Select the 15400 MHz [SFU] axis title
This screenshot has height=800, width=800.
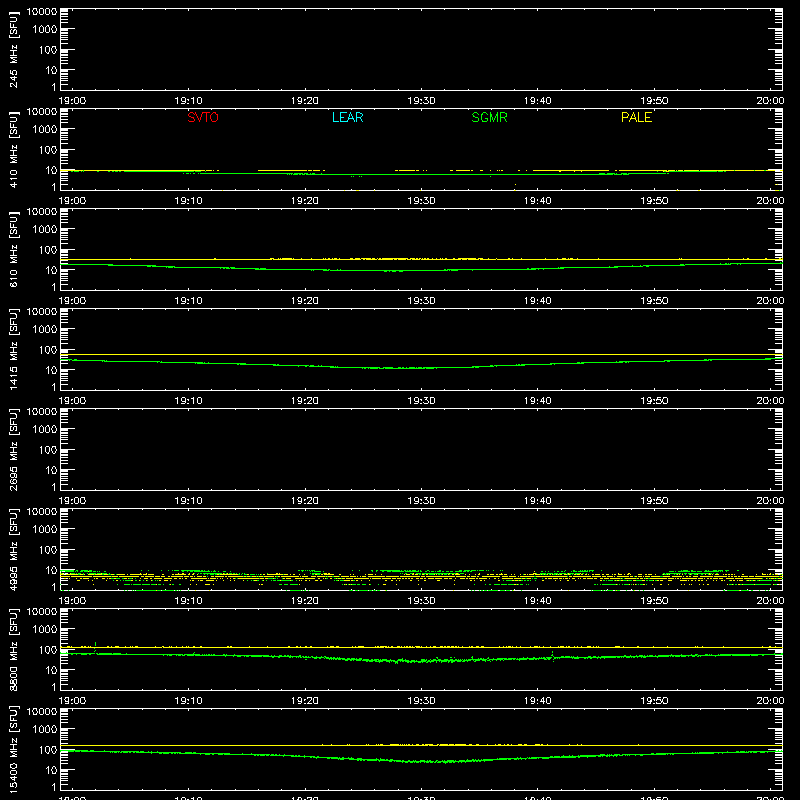(13, 750)
